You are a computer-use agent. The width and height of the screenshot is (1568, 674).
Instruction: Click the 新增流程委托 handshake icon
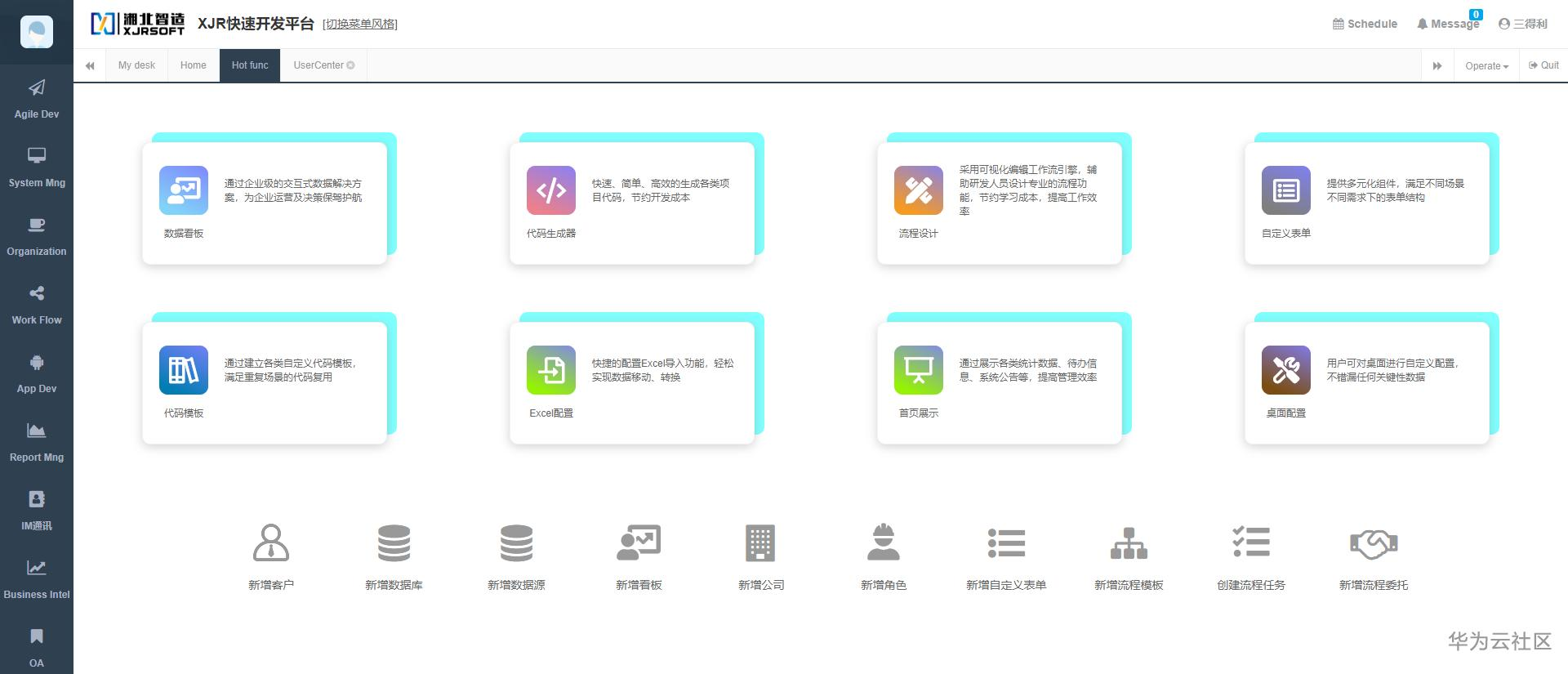point(1374,543)
